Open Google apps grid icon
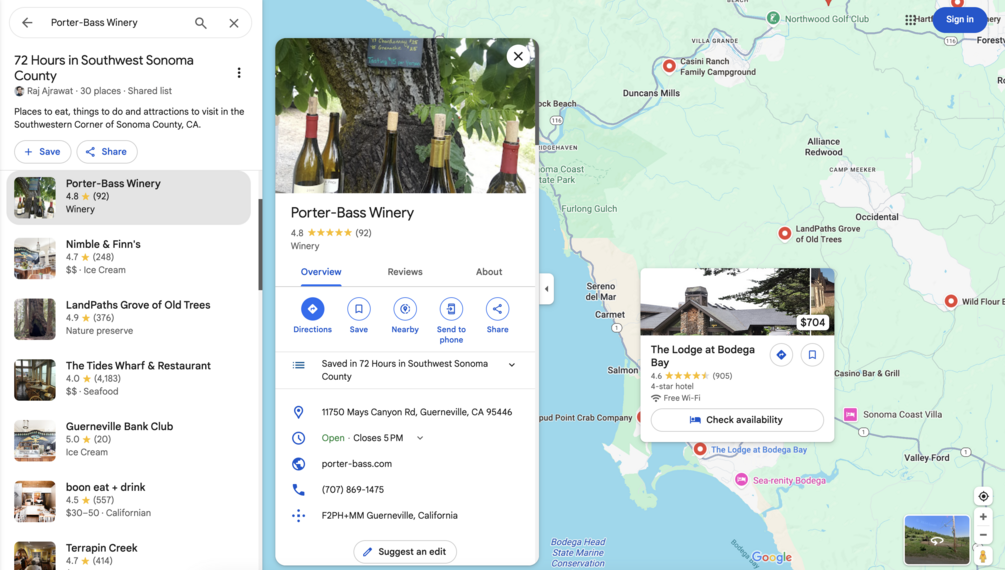Viewport: 1005px width, 570px height. click(x=910, y=20)
